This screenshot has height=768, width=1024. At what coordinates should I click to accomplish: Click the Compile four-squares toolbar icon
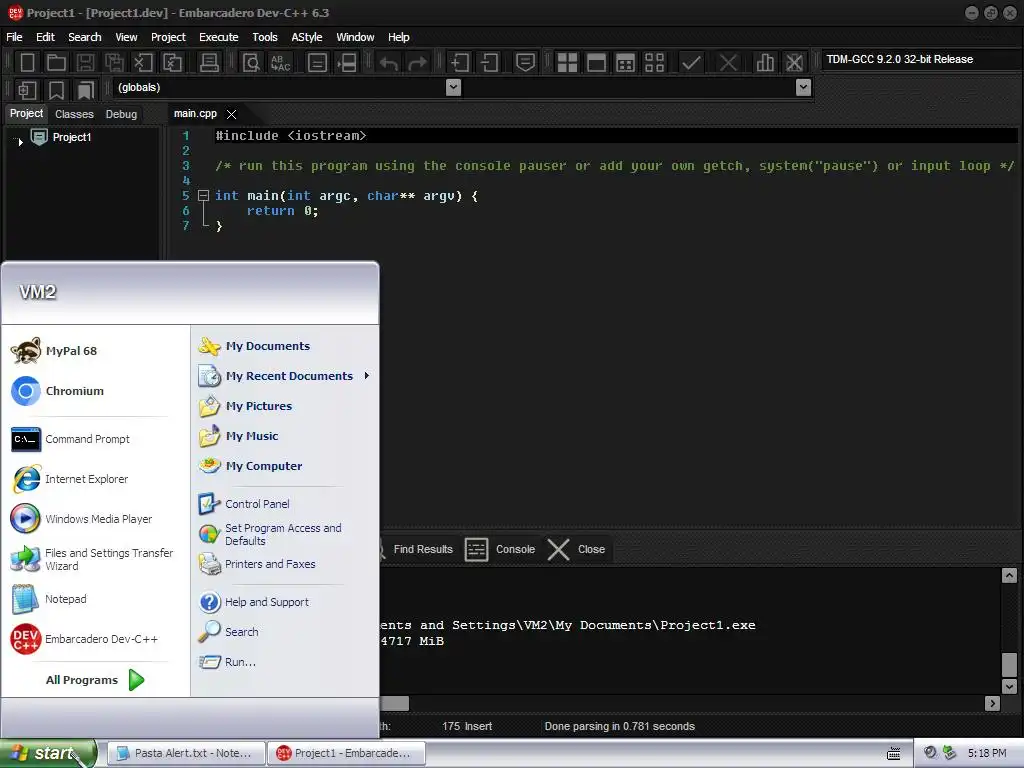tap(567, 63)
